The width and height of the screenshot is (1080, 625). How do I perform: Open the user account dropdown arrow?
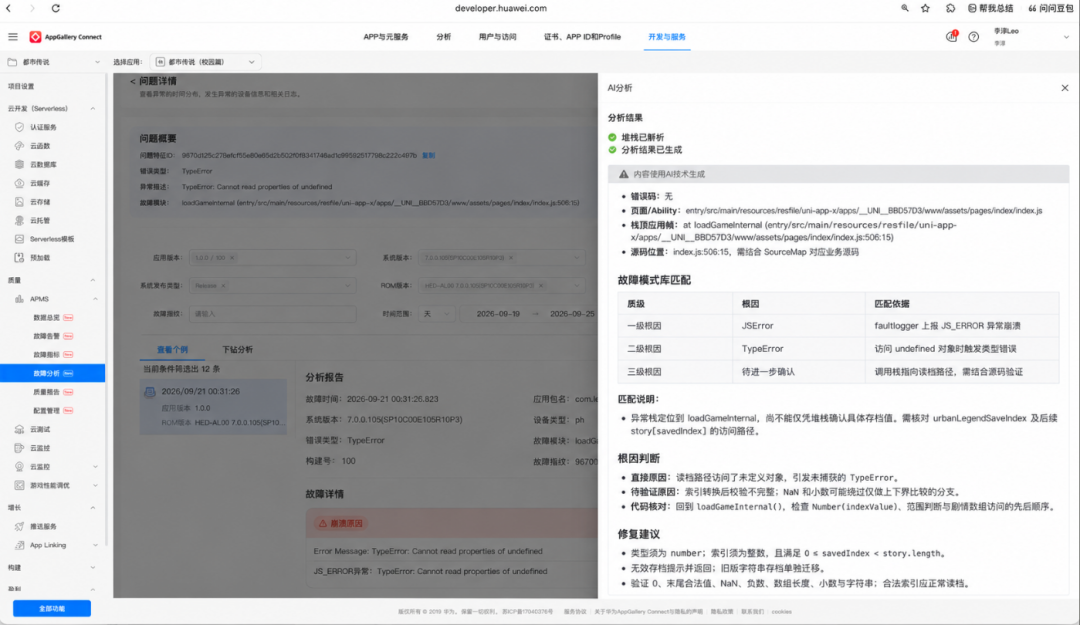point(1066,37)
